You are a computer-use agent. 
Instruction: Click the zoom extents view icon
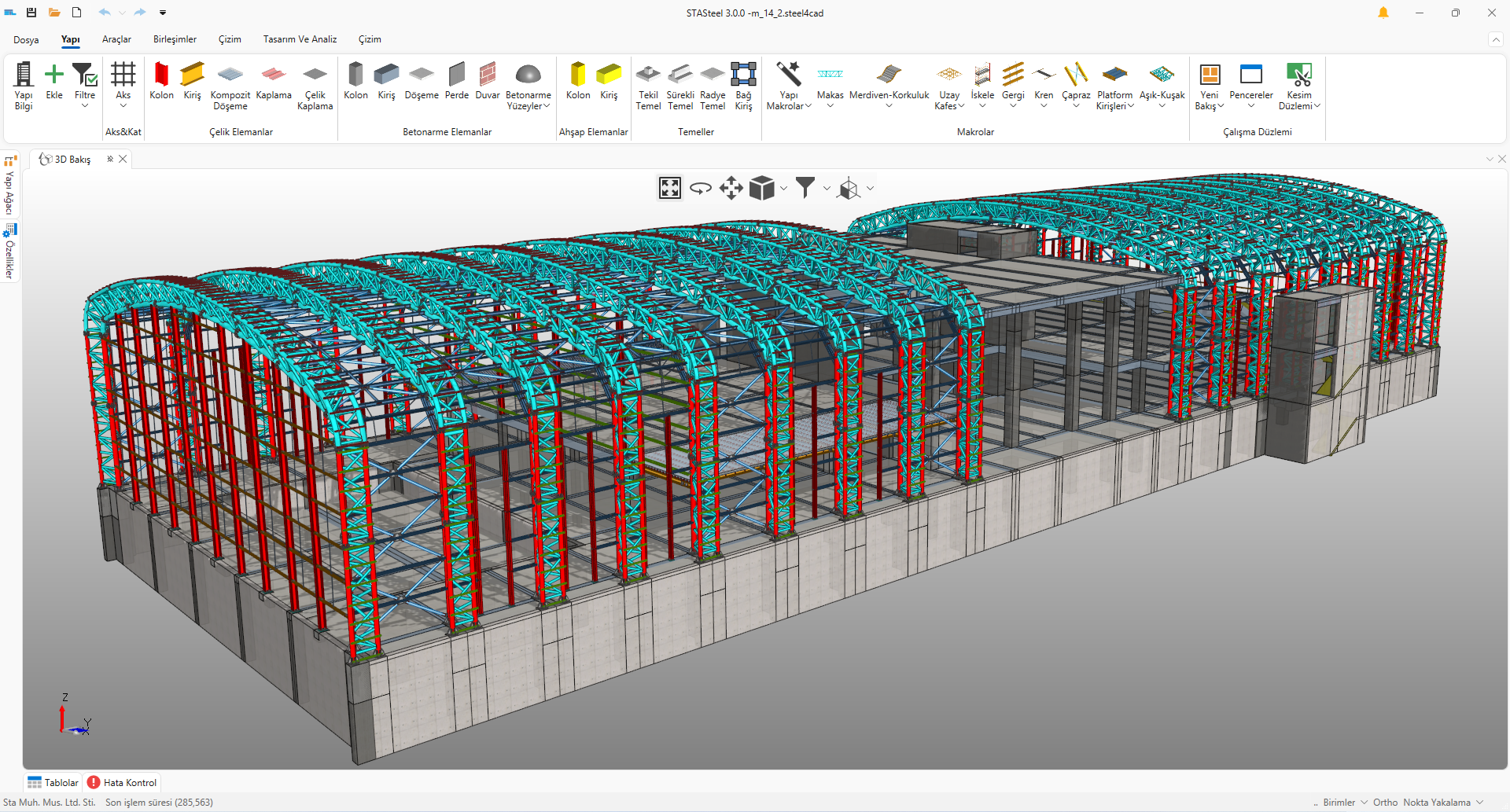pos(670,188)
